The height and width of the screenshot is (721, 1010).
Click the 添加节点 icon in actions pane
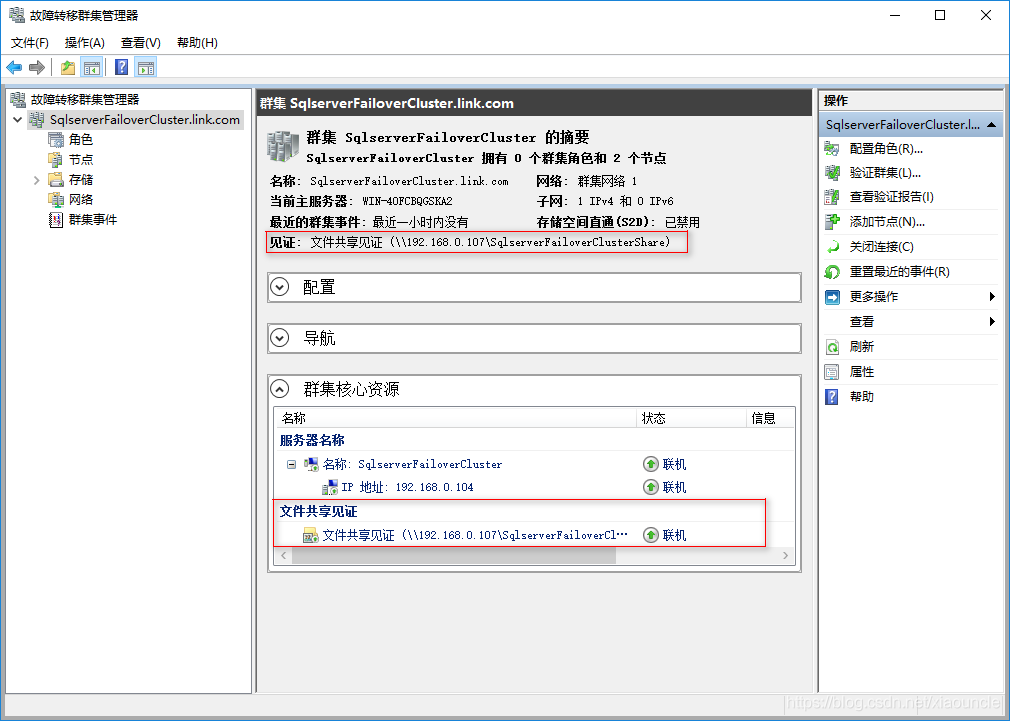pos(832,222)
